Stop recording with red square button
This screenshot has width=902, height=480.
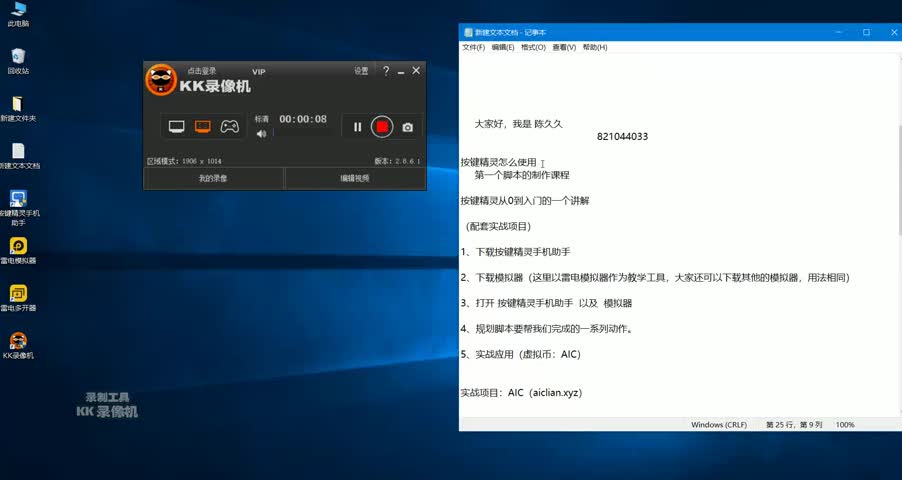(x=381, y=127)
